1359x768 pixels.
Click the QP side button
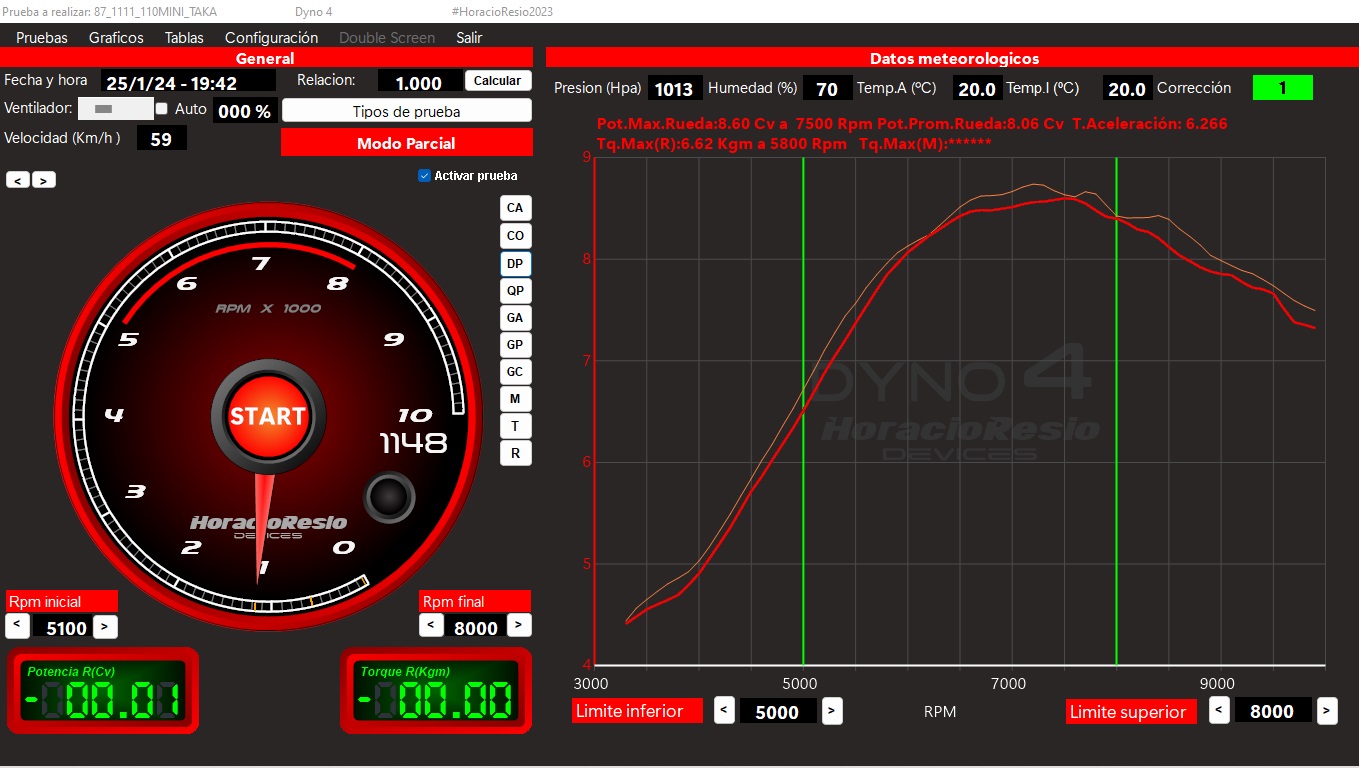coord(515,291)
